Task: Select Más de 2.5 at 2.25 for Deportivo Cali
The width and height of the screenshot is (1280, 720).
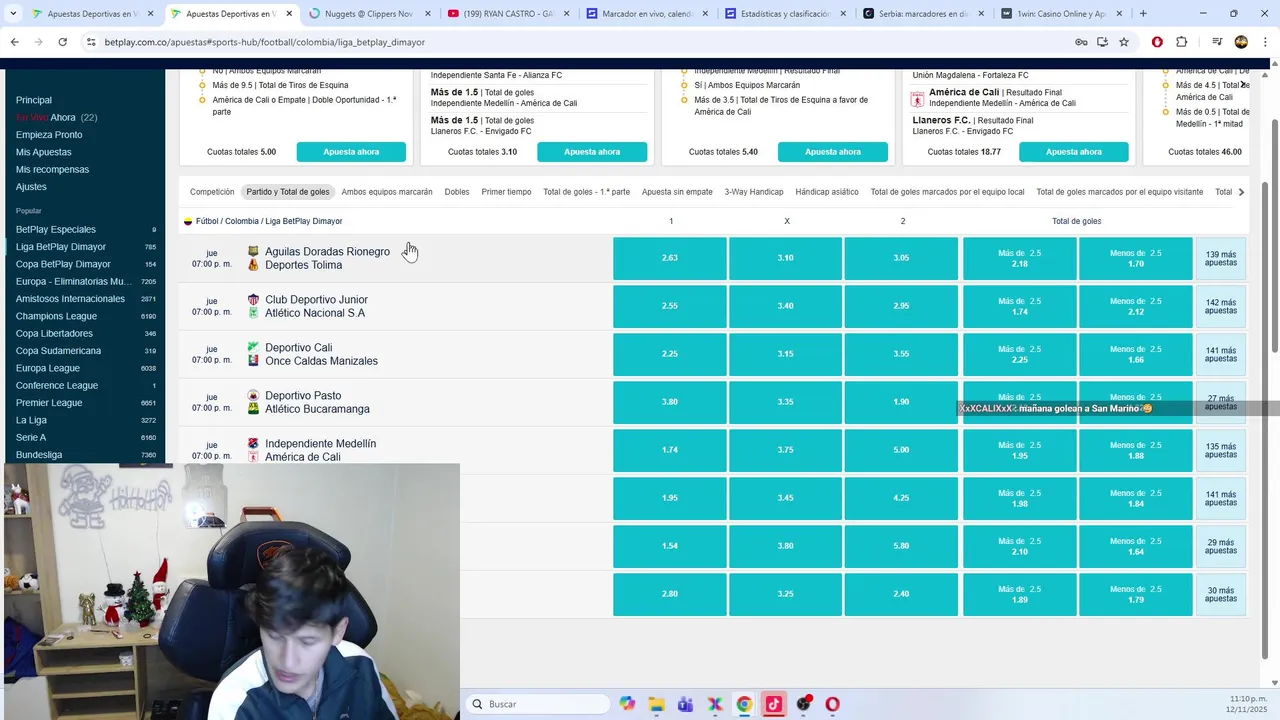Action: (1020, 354)
